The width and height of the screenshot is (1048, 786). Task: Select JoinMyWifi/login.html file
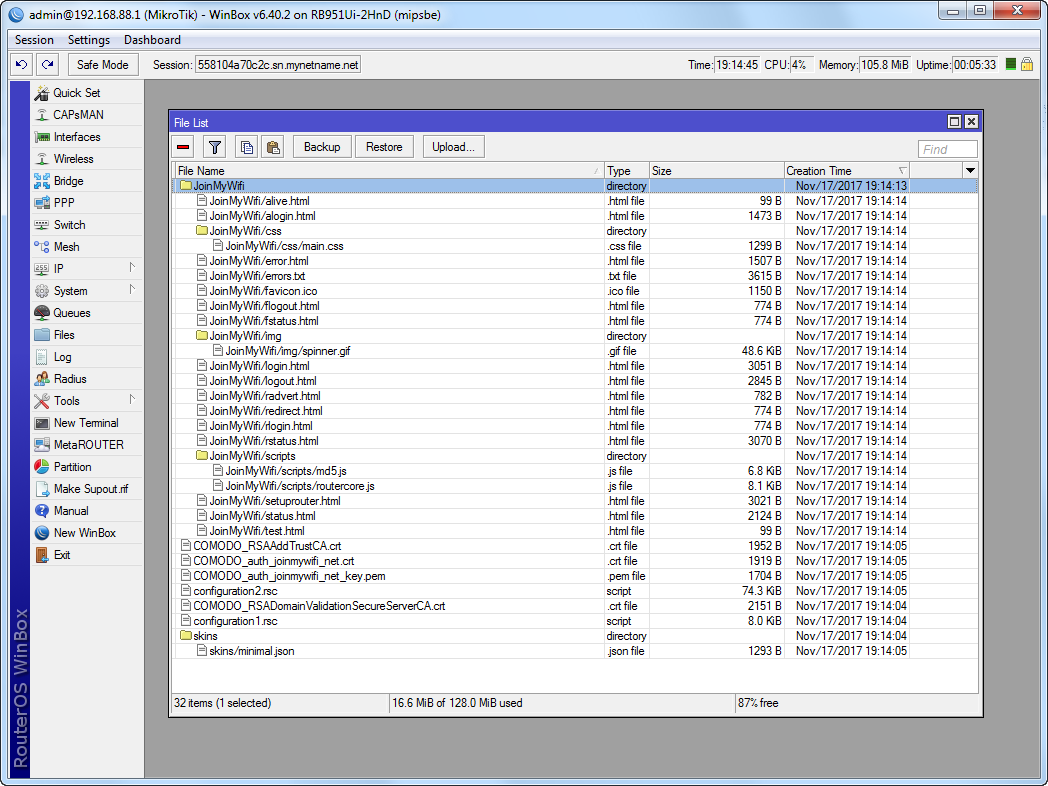(575, 366)
